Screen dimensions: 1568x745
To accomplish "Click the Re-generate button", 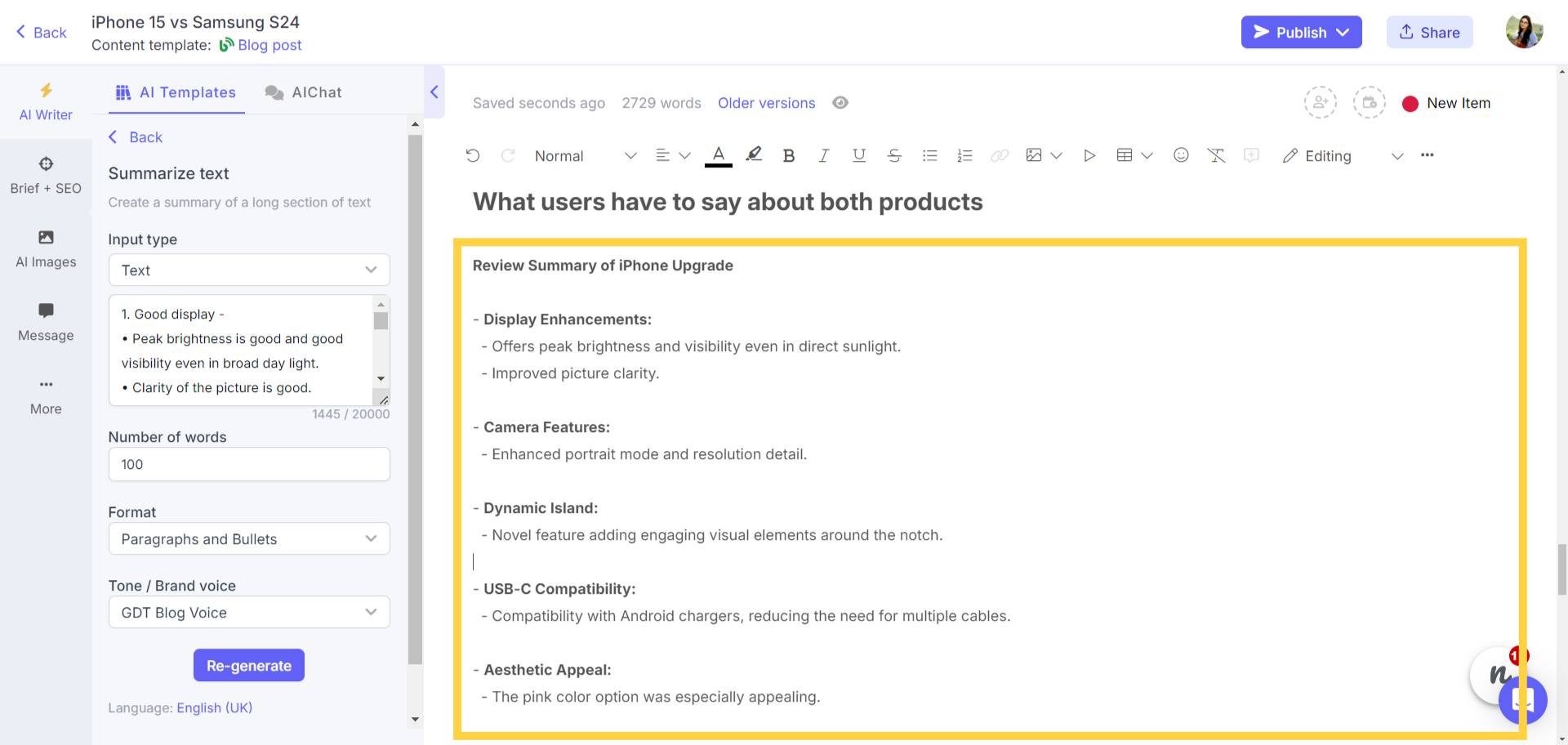I will pos(249,666).
